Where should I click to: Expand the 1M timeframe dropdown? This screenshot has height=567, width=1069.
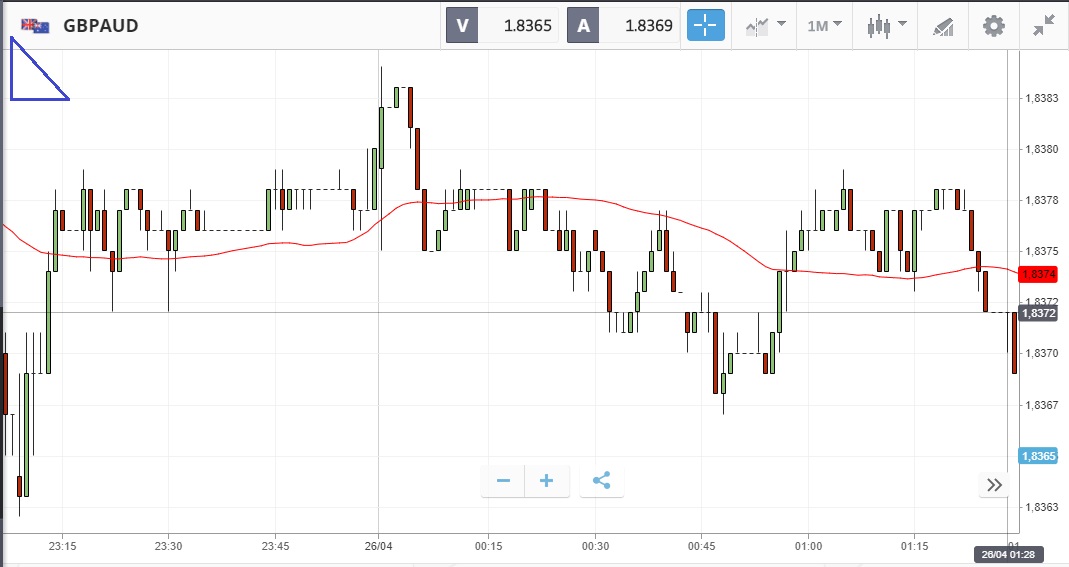(824, 26)
